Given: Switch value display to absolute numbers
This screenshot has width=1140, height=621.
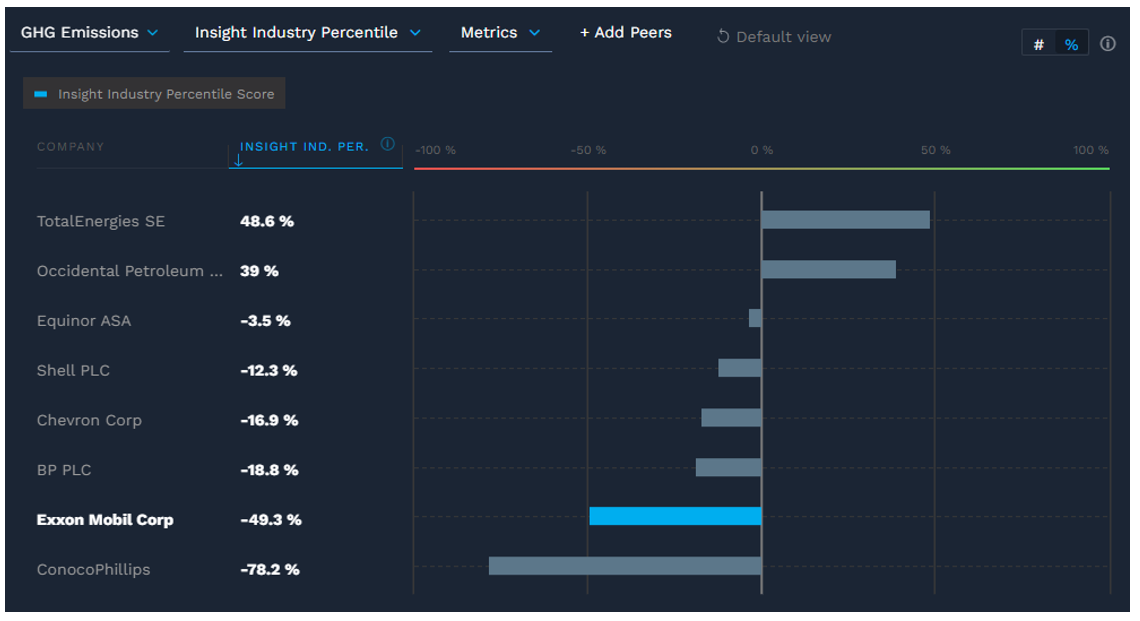Looking at the screenshot, I should pos(1037,43).
